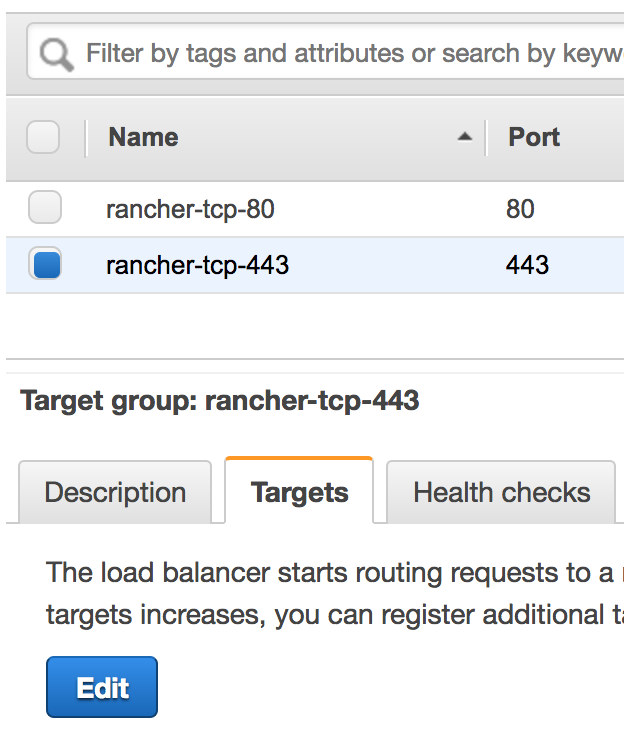The width and height of the screenshot is (624, 736).
Task: Click the rancher-tcp-443 target group name
Action: tap(197, 265)
